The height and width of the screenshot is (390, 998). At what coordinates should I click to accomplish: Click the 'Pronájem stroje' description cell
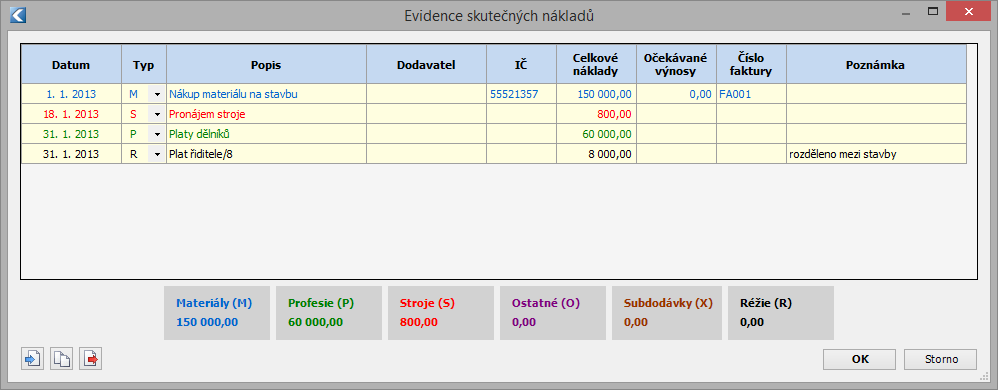coord(266,115)
